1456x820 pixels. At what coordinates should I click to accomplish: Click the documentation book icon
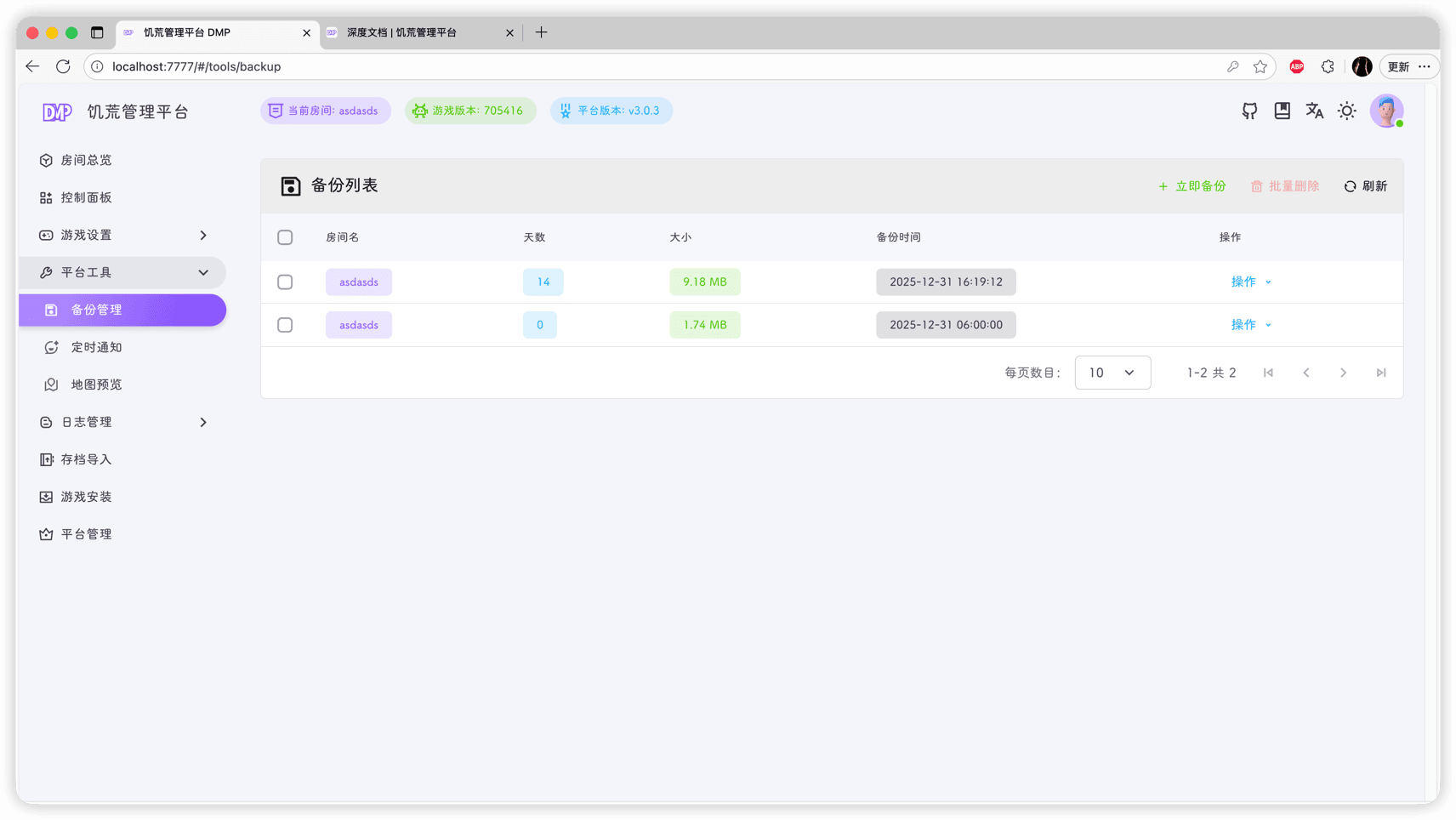click(x=1282, y=111)
